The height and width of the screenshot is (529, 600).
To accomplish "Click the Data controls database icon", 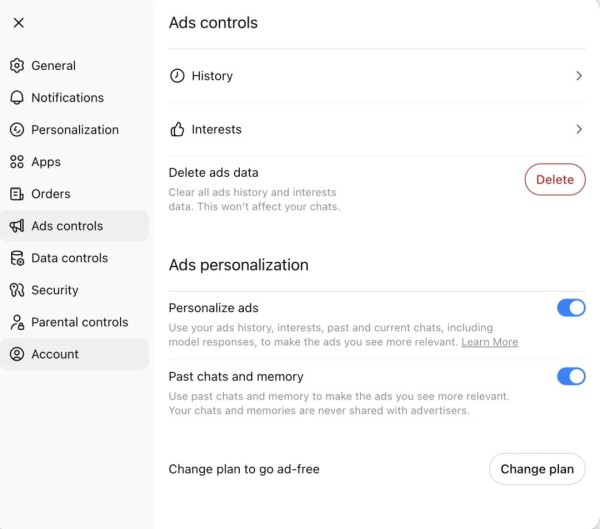I will click(x=17, y=258).
